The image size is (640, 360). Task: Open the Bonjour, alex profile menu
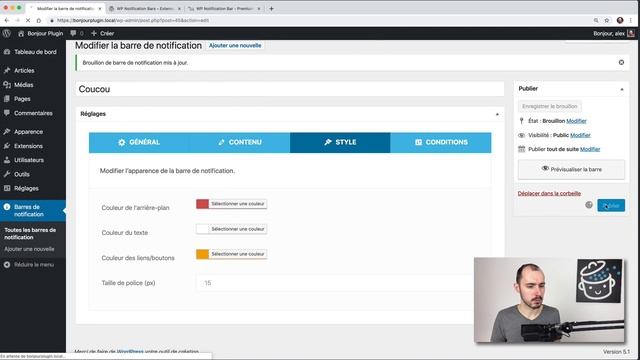click(x=613, y=33)
